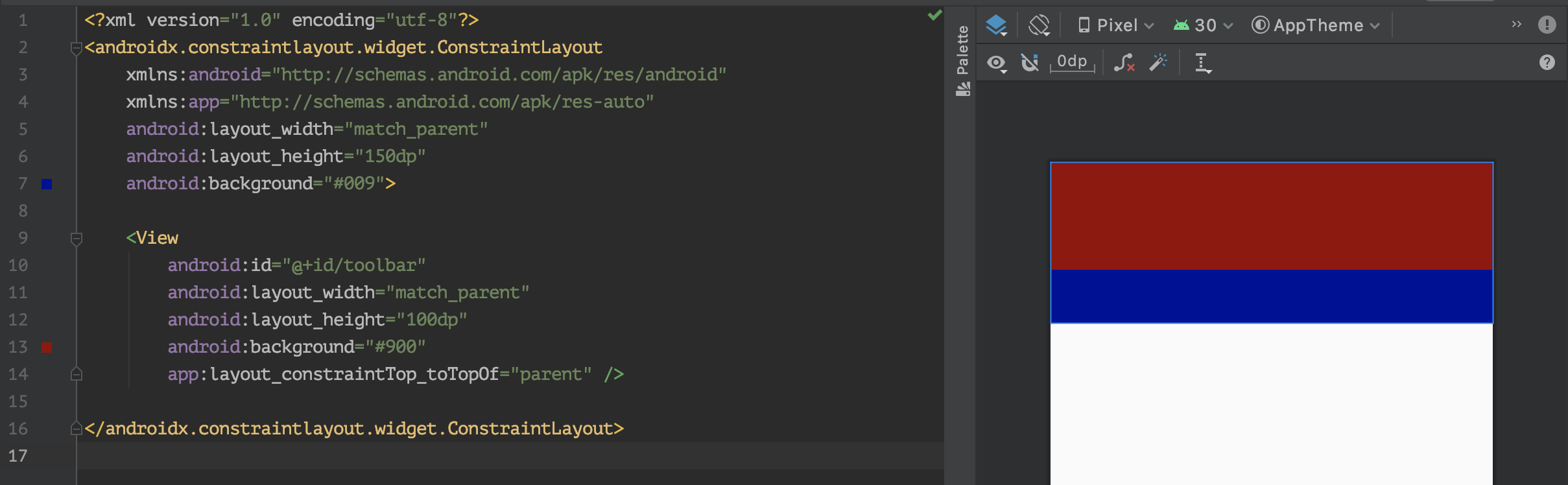
Task: Open the Palette side tab
Action: click(962, 60)
